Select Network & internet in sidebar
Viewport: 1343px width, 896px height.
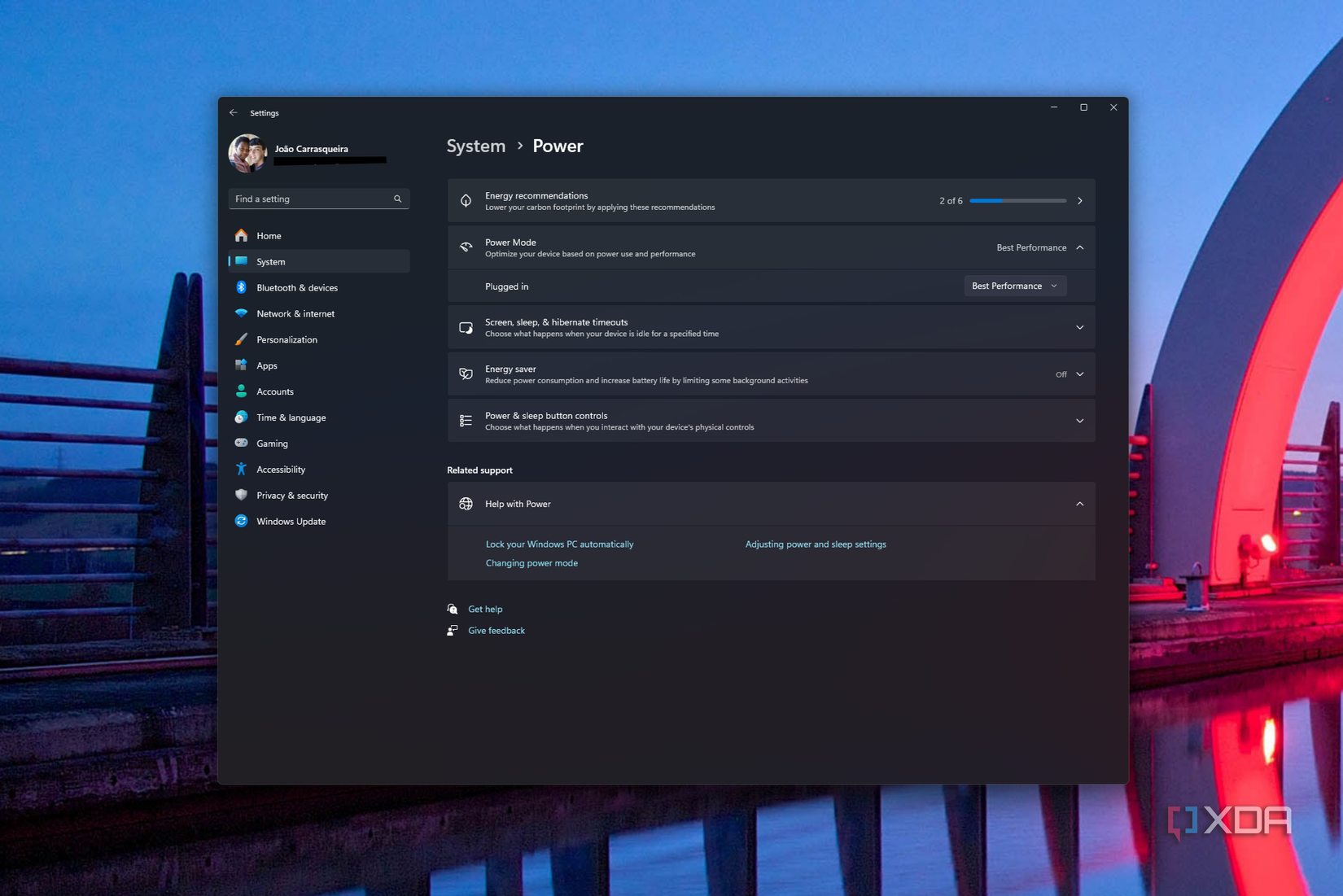(295, 313)
